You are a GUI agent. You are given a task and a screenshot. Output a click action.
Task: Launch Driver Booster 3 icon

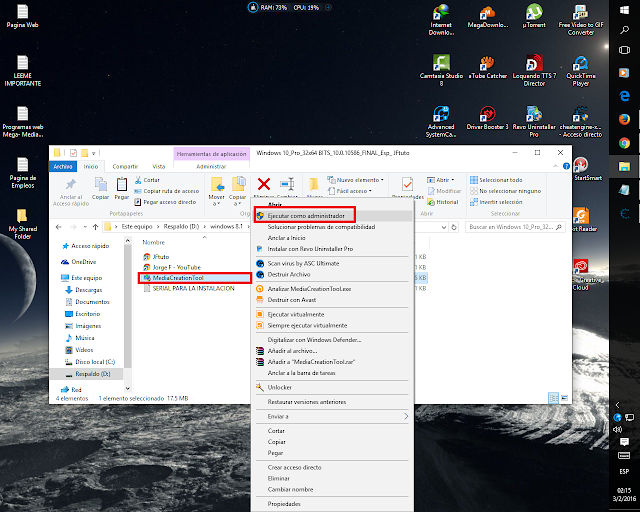click(x=488, y=118)
